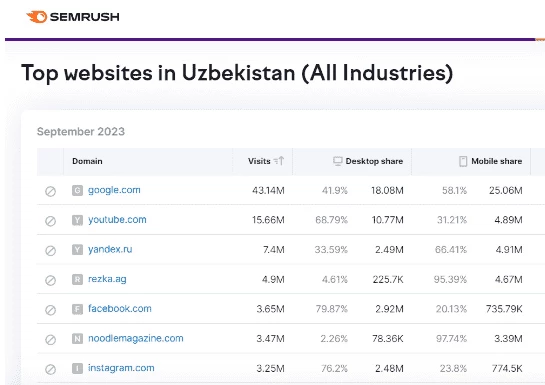
Task: Open the rezka.ag domain link
Action: (x=107, y=279)
